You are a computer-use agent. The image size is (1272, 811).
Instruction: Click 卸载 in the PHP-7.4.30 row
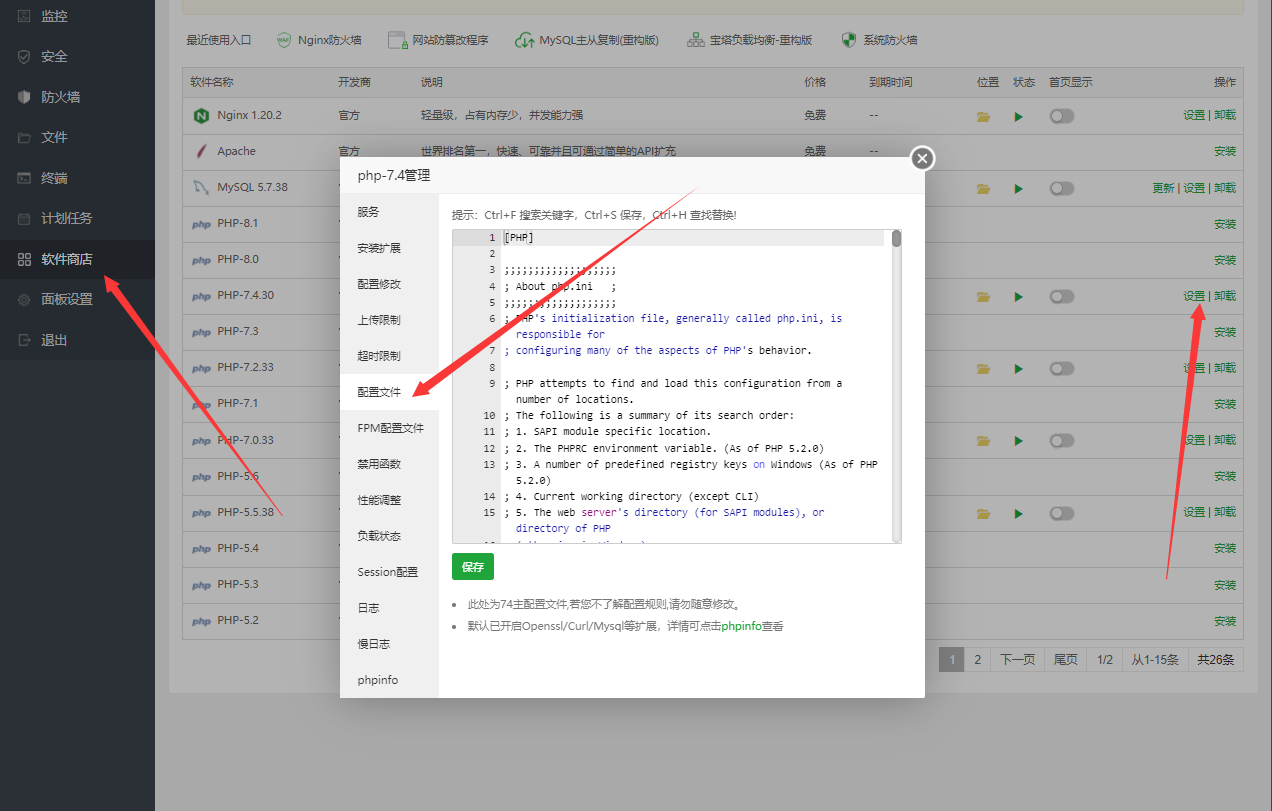tap(1225, 296)
